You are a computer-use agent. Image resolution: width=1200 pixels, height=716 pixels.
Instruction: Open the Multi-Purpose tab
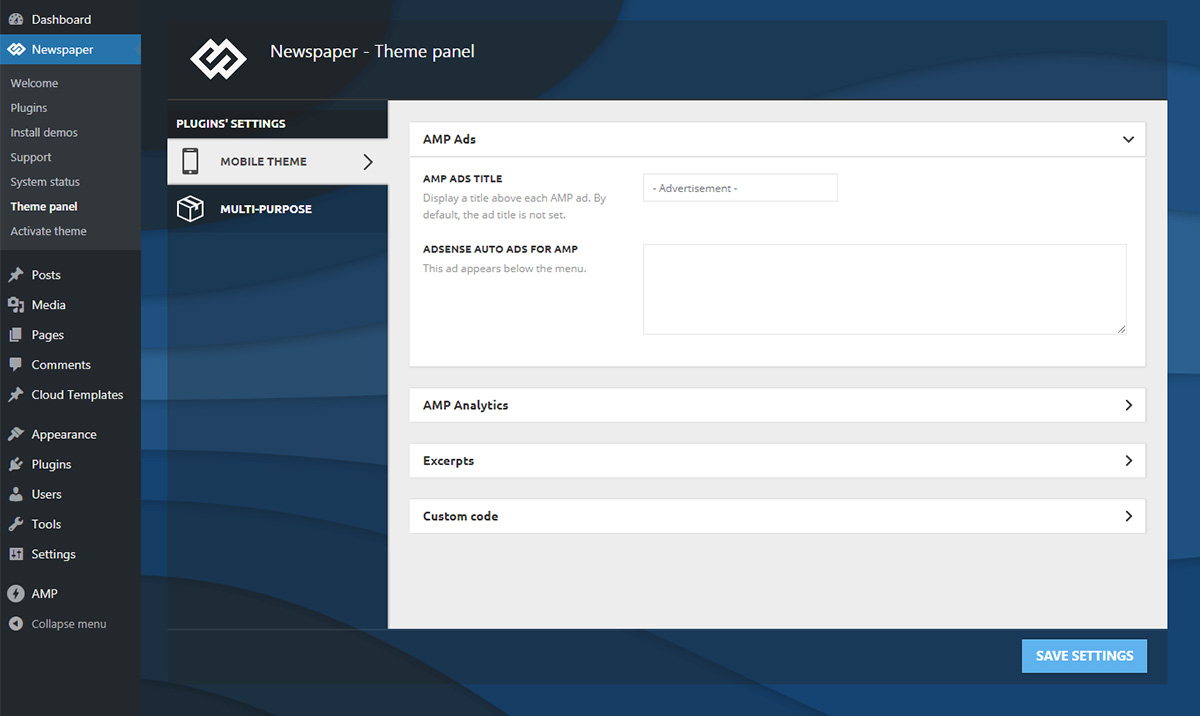tap(277, 209)
